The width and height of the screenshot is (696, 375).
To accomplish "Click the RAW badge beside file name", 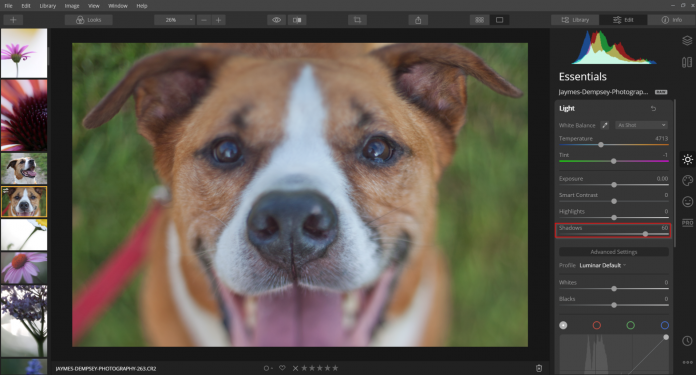I will click(x=661, y=92).
